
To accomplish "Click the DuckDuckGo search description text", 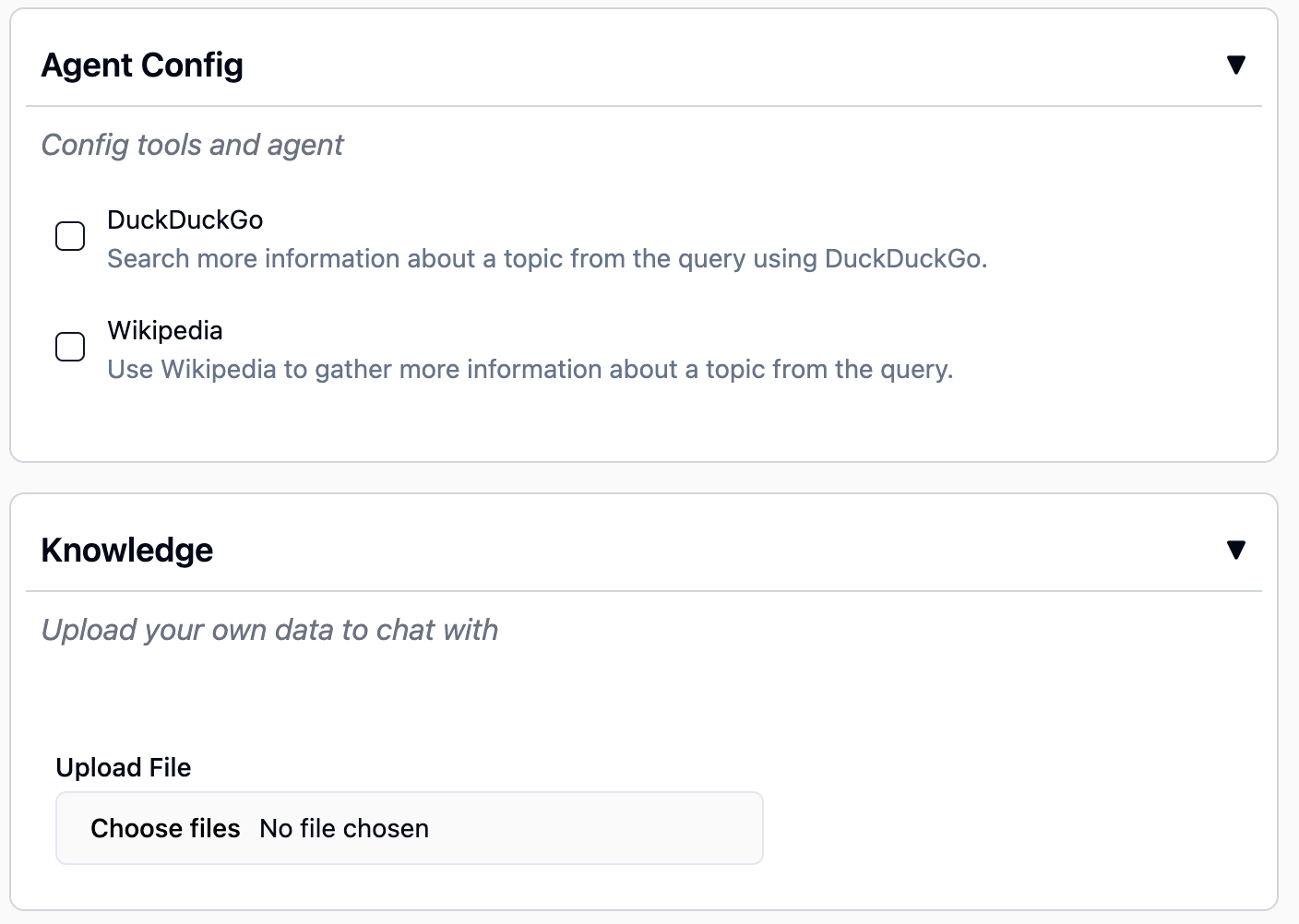I will 547,258.
